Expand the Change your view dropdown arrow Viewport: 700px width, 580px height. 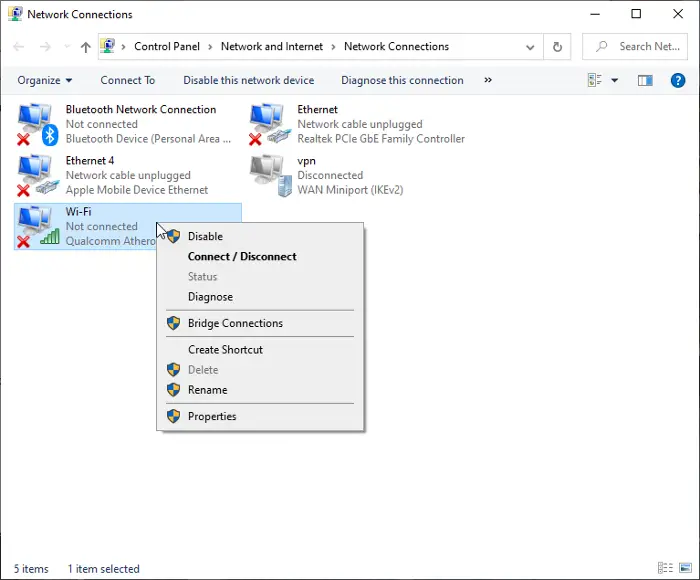(614, 80)
